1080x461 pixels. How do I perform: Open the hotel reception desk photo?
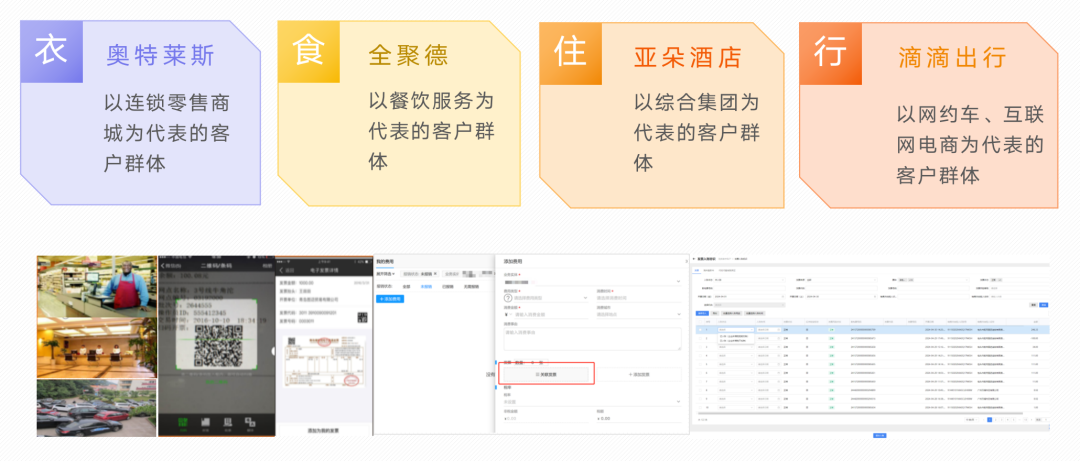pyautogui.click(x=97, y=348)
